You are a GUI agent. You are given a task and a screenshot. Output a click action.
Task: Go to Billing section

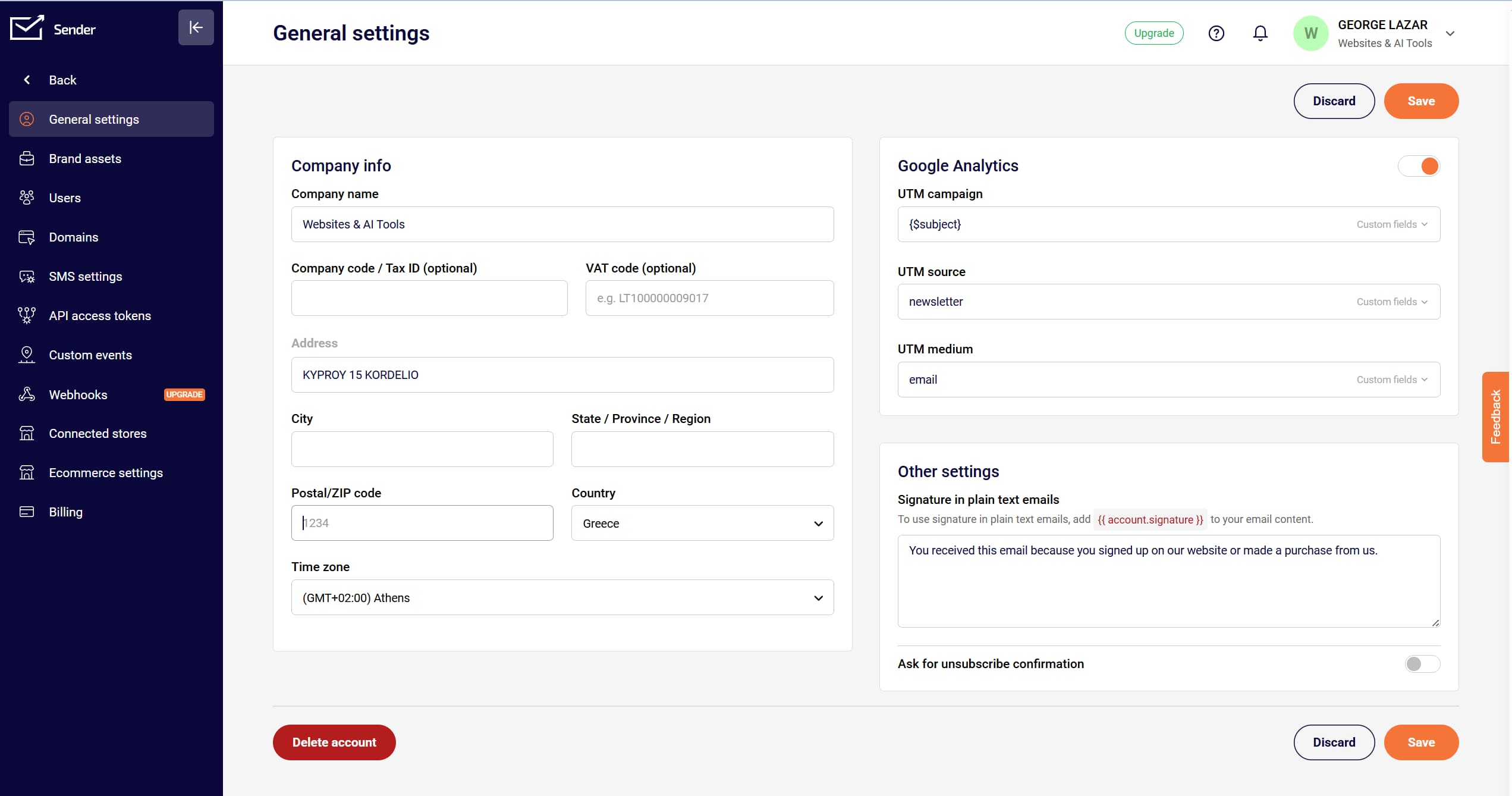(x=111, y=512)
